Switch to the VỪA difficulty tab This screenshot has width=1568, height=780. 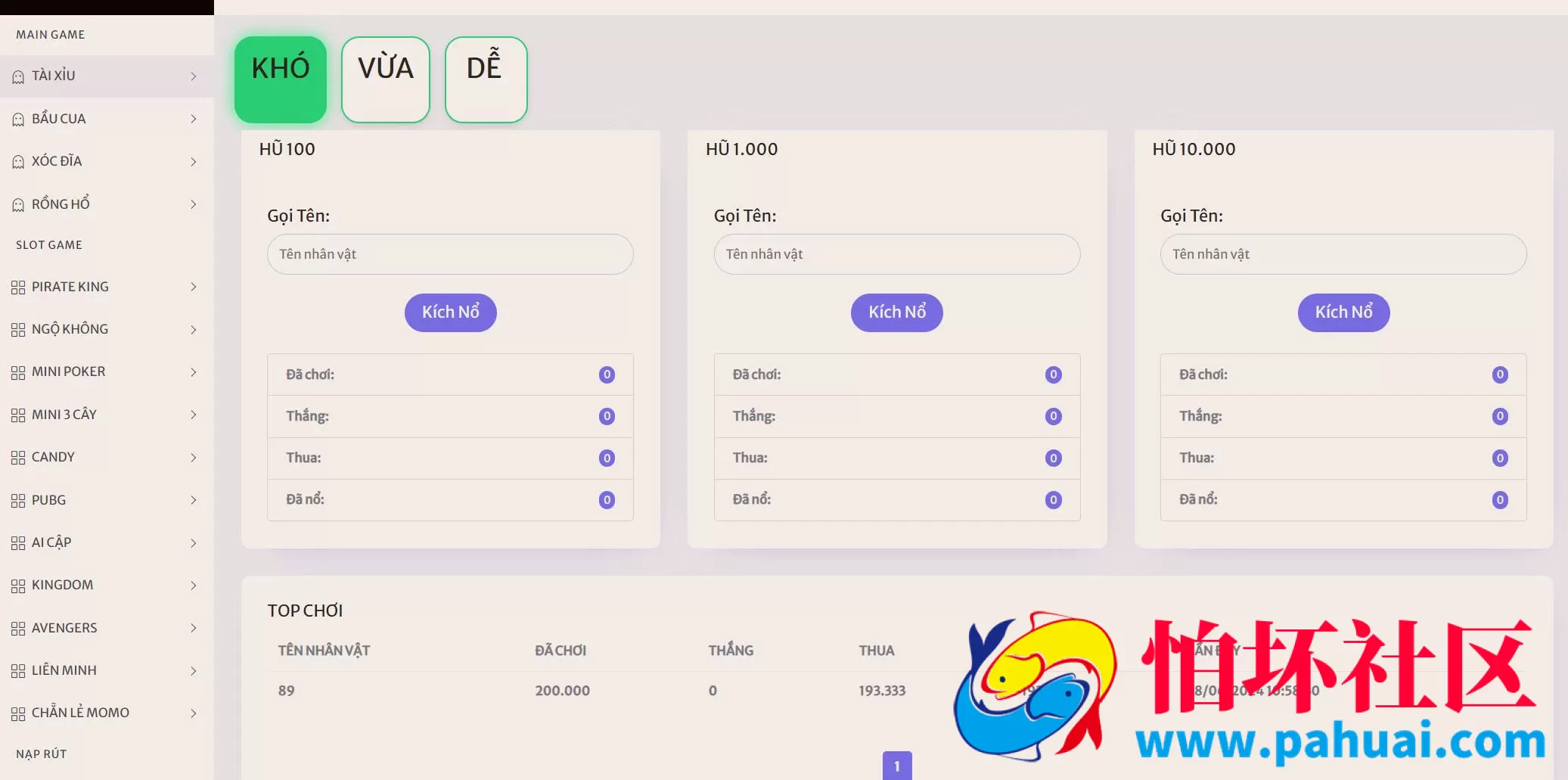click(x=386, y=79)
